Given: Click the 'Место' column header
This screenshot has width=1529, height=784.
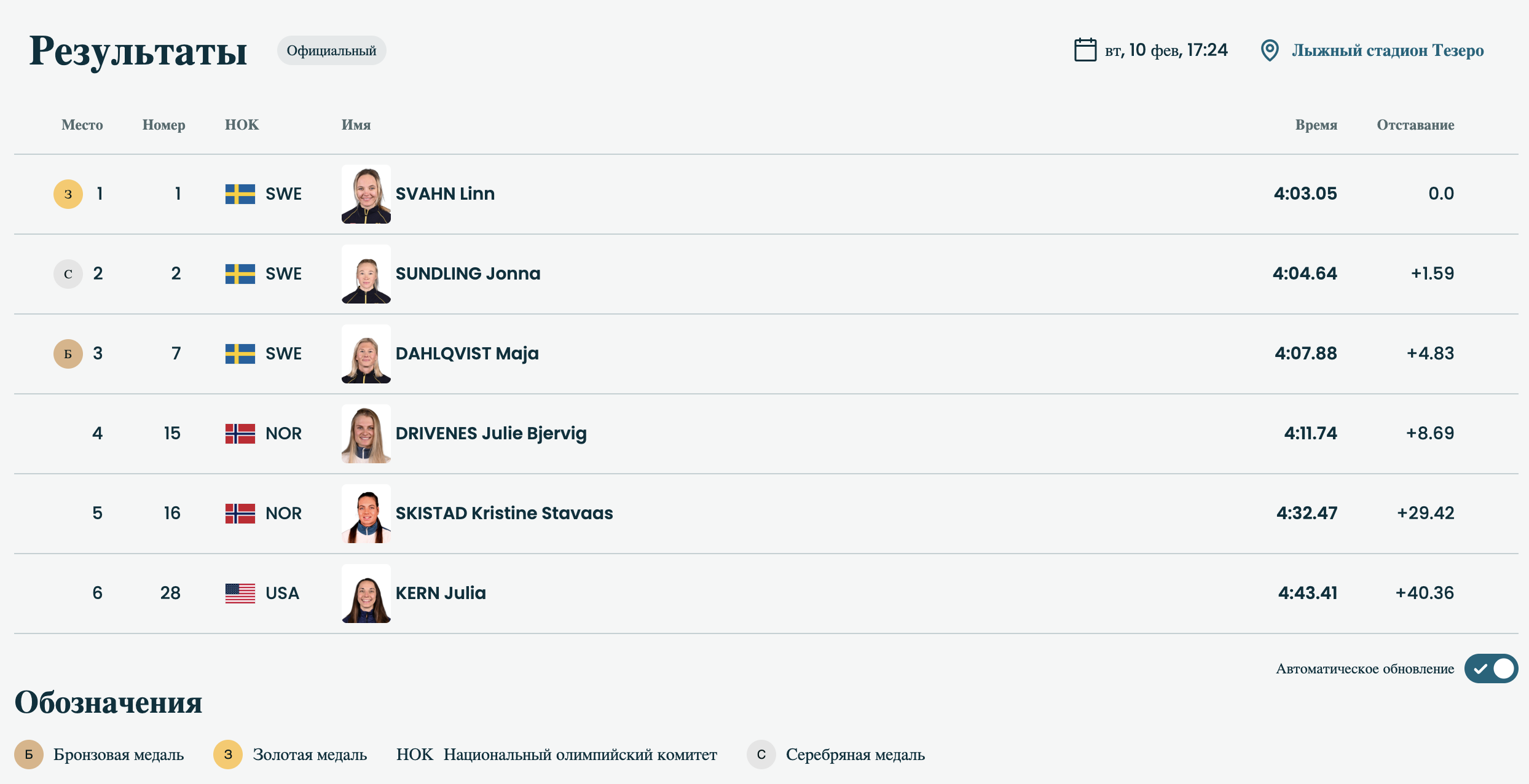Looking at the screenshot, I should (82, 125).
